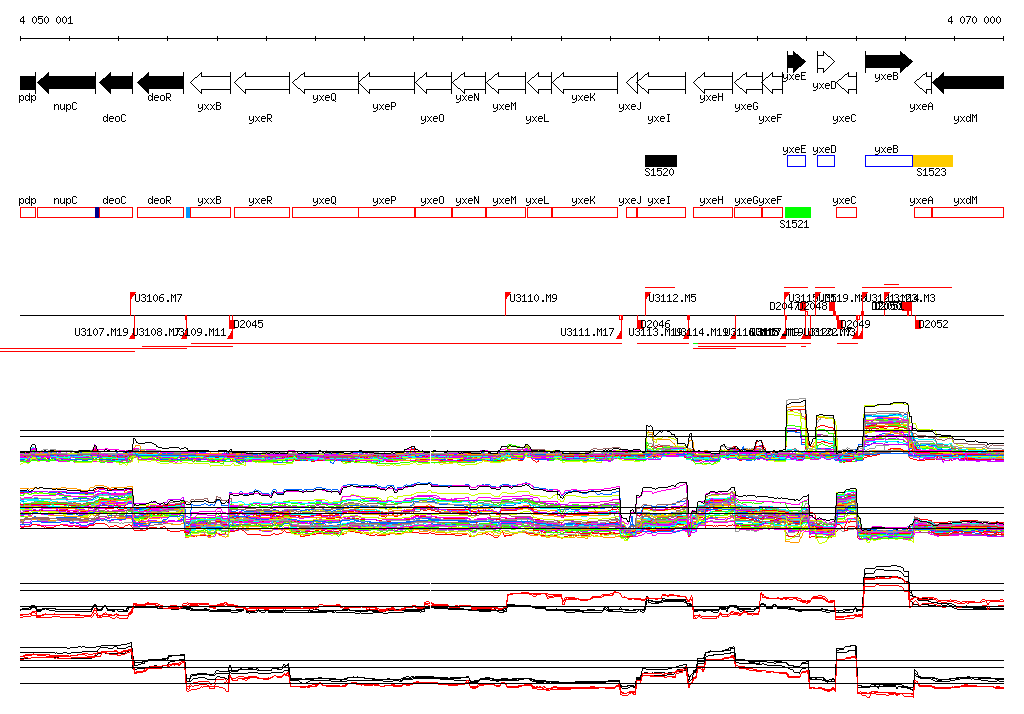The height and width of the screenshot is (714, 1024).
Task: Click the black deoR gene arrow
Action: pos(161,83)
